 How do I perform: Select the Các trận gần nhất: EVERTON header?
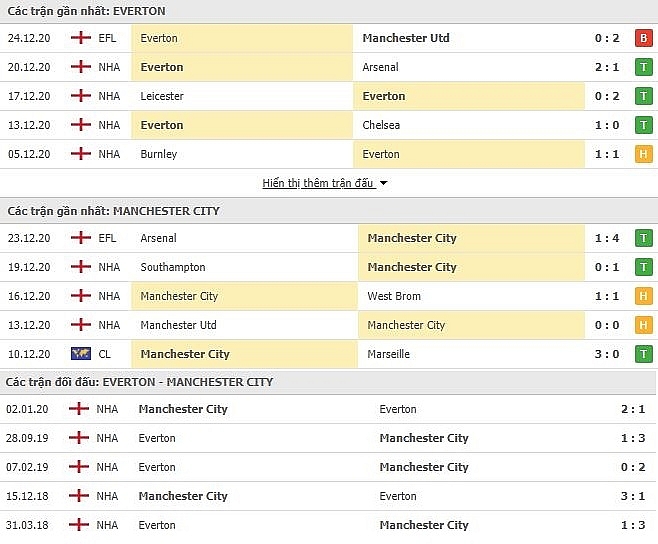click(x=86, y=11)
